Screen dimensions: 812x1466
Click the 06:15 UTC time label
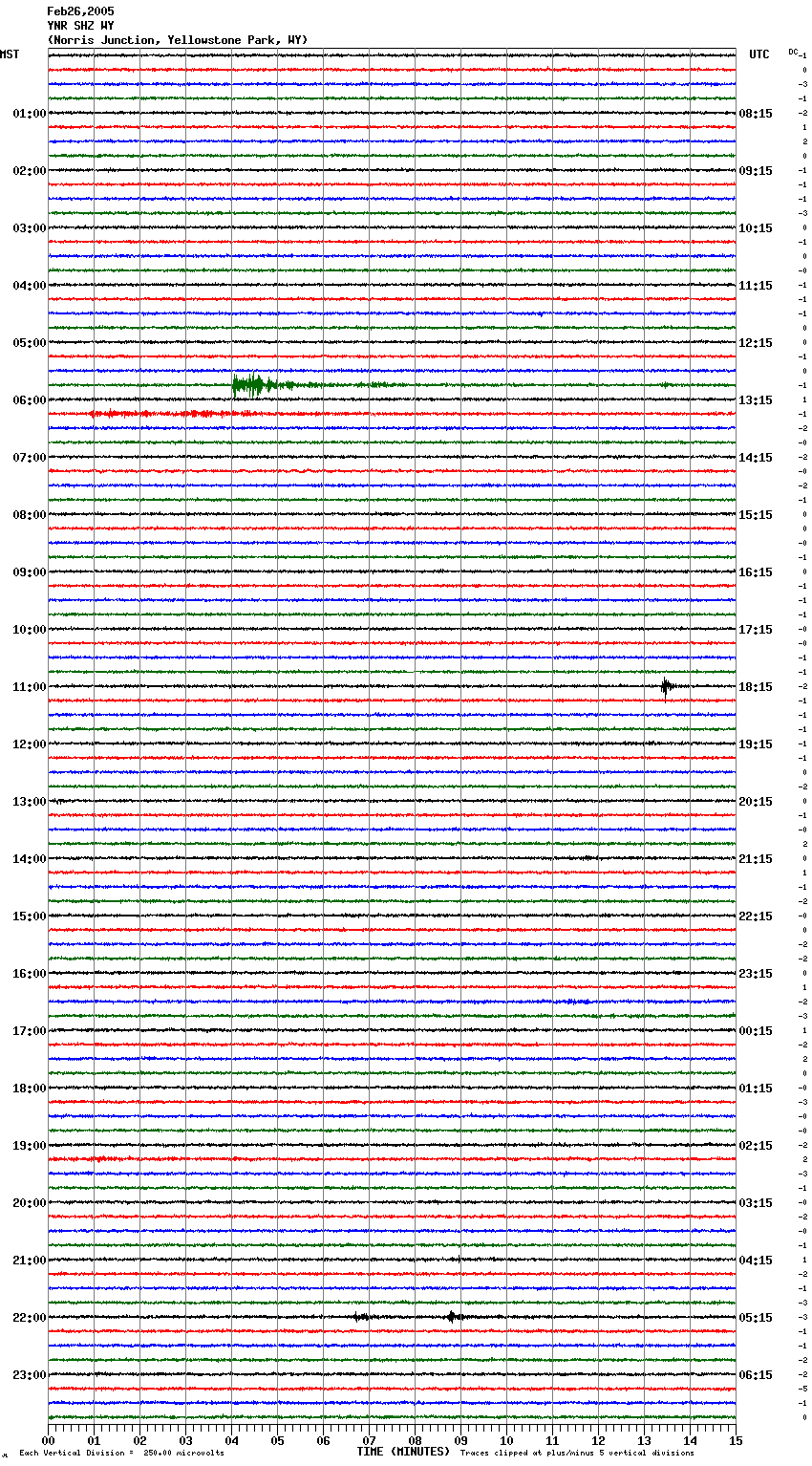point(756,1375)
